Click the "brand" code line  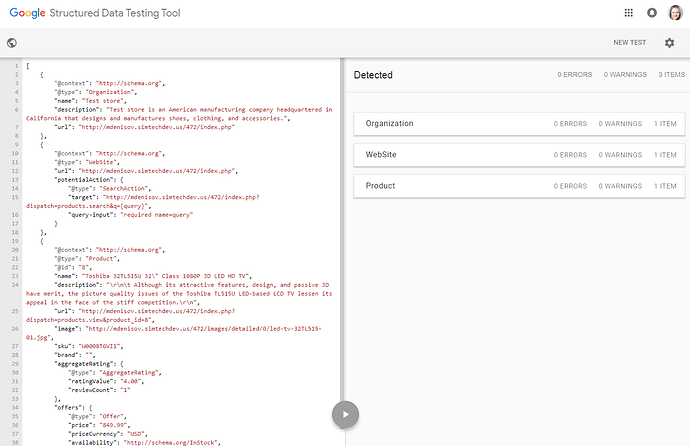(x=75, y=355)
